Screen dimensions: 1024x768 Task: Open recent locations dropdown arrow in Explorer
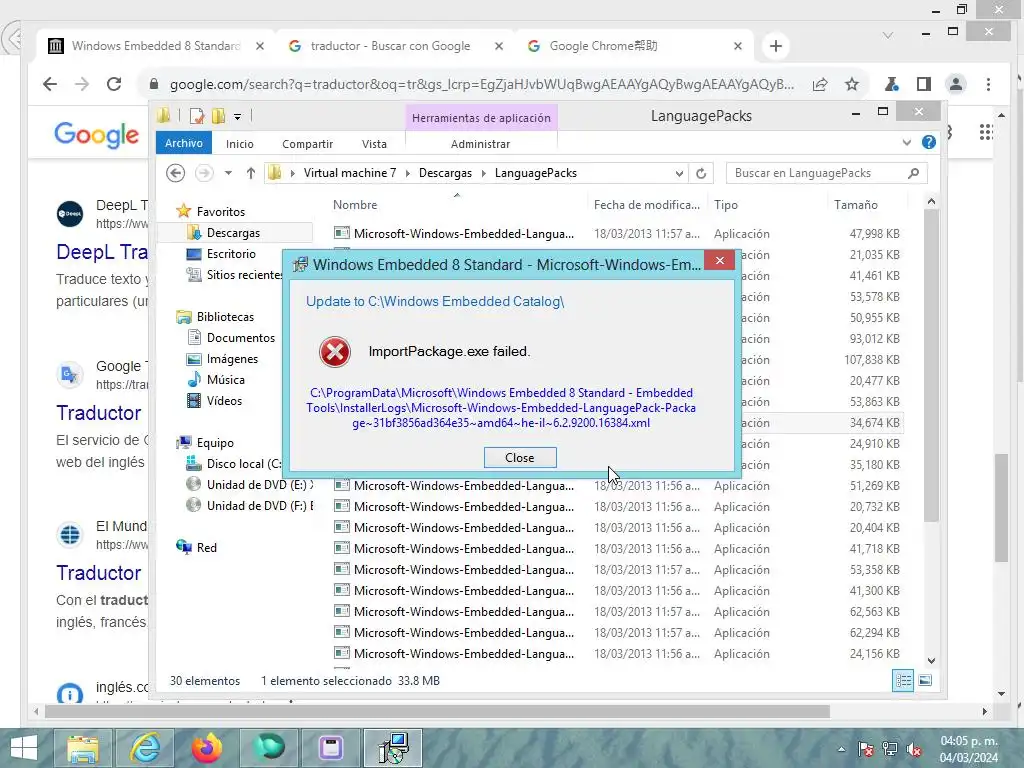tap(228, 173)
